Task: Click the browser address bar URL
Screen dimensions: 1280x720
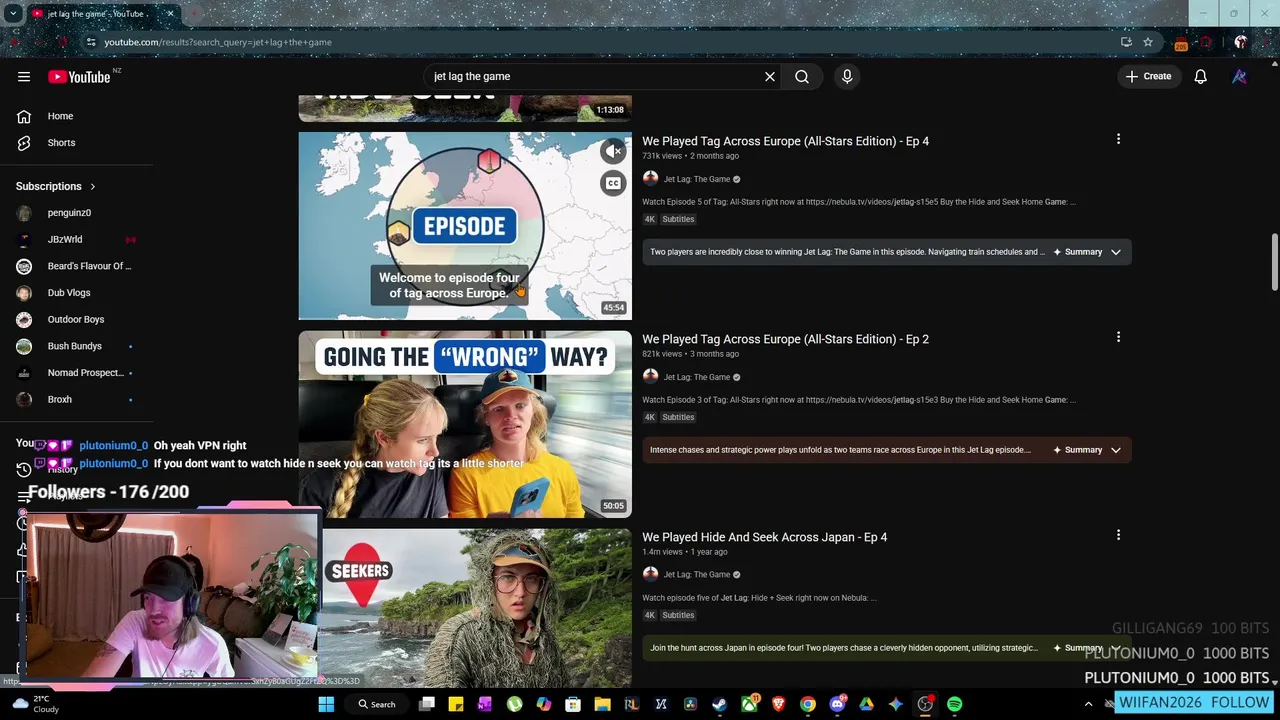Action: coord(217,42)
